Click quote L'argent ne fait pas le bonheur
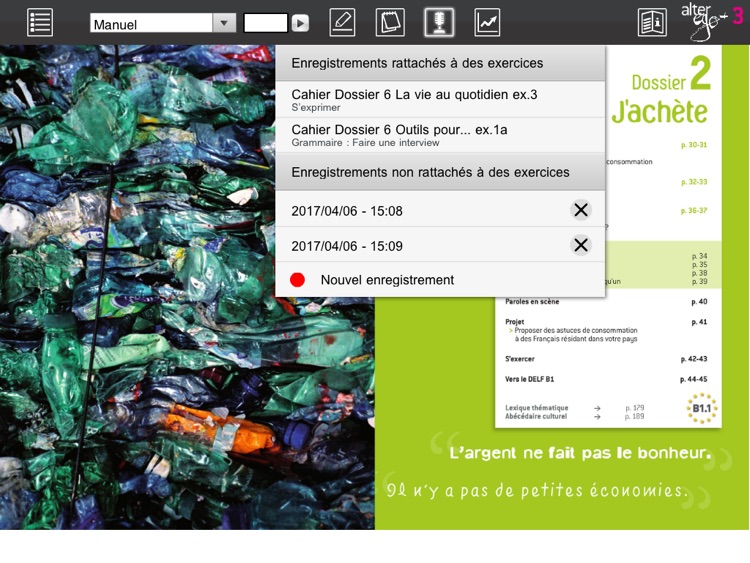 point(580,453)
